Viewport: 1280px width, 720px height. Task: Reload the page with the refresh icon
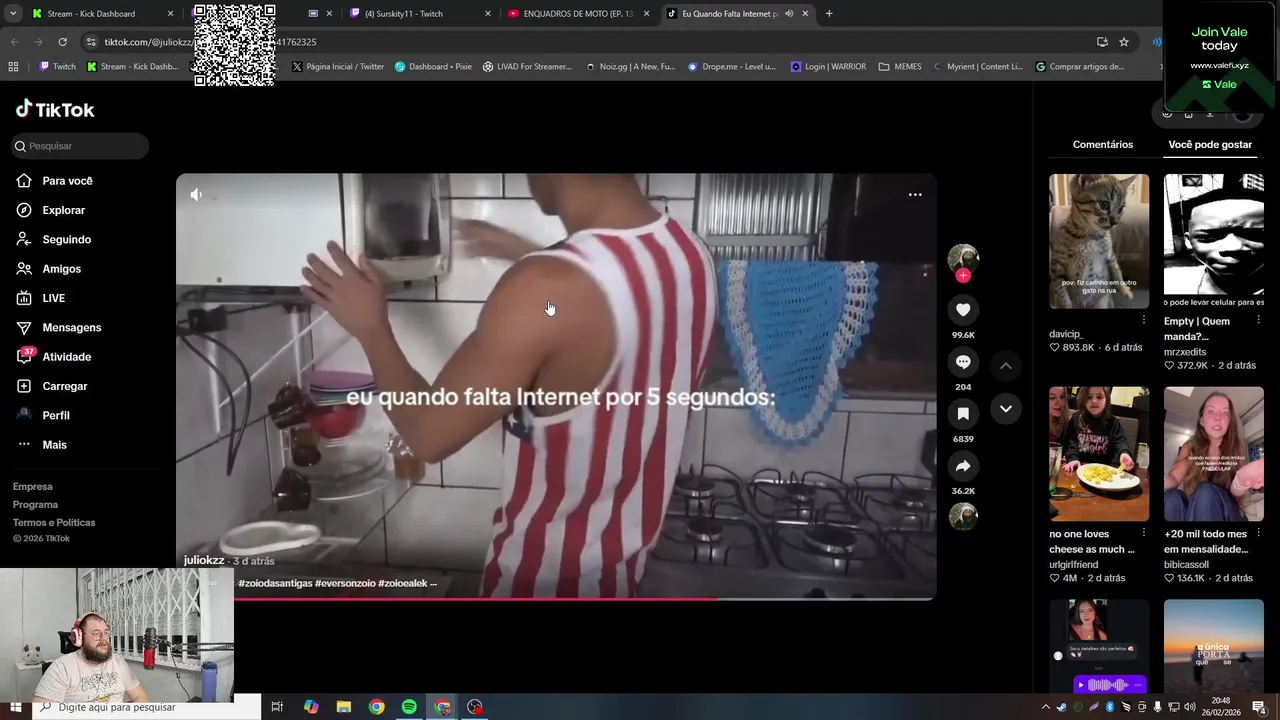click(x=62, y=42)
